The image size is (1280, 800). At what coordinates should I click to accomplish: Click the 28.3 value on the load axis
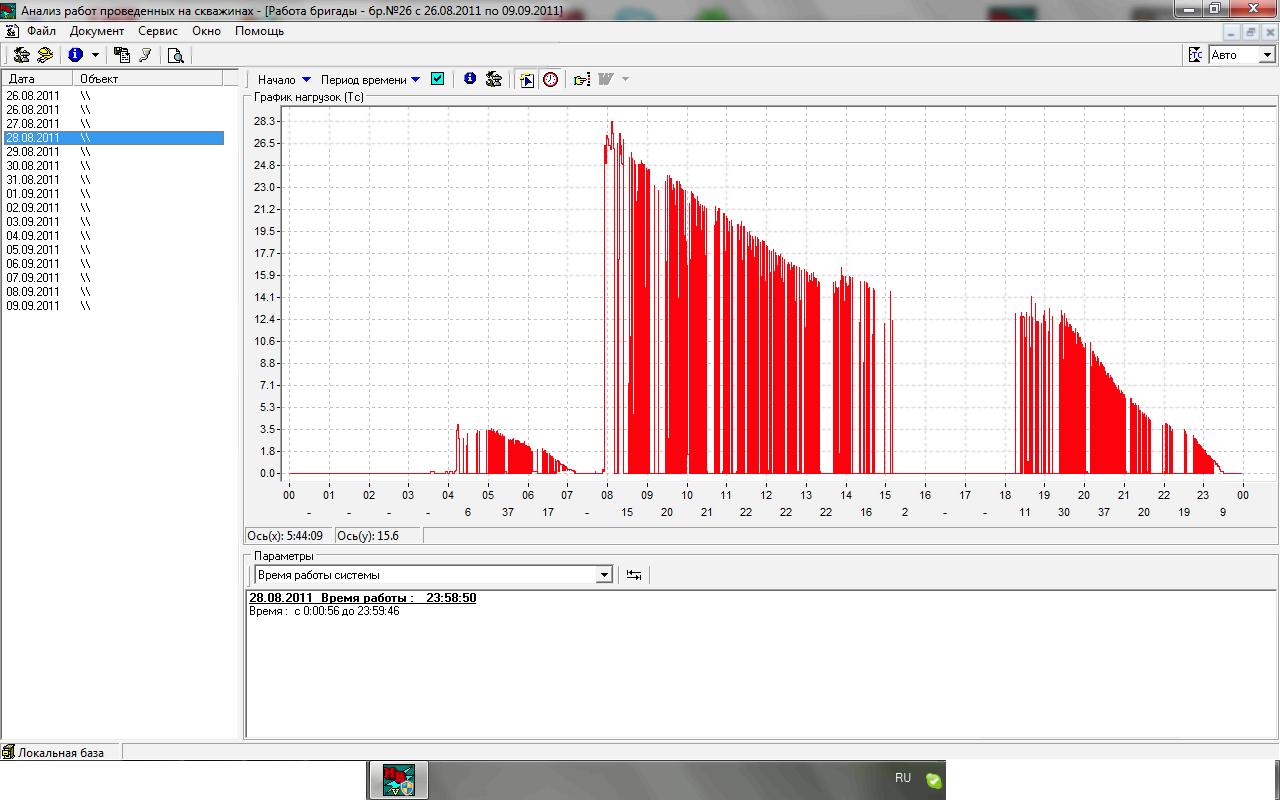[265, 121]
